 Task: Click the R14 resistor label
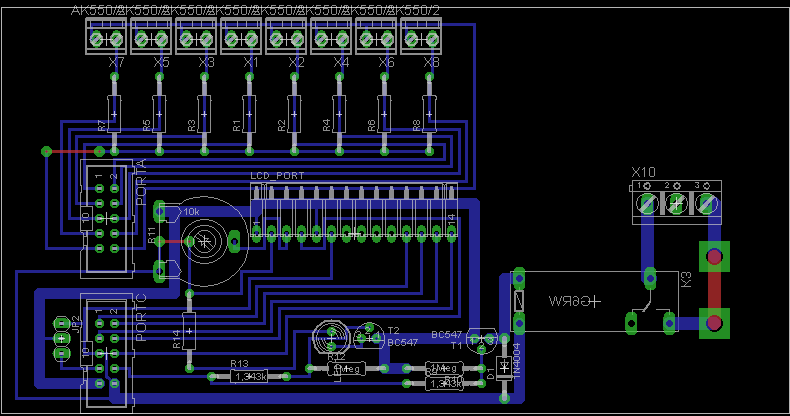[x=176, y=339]
